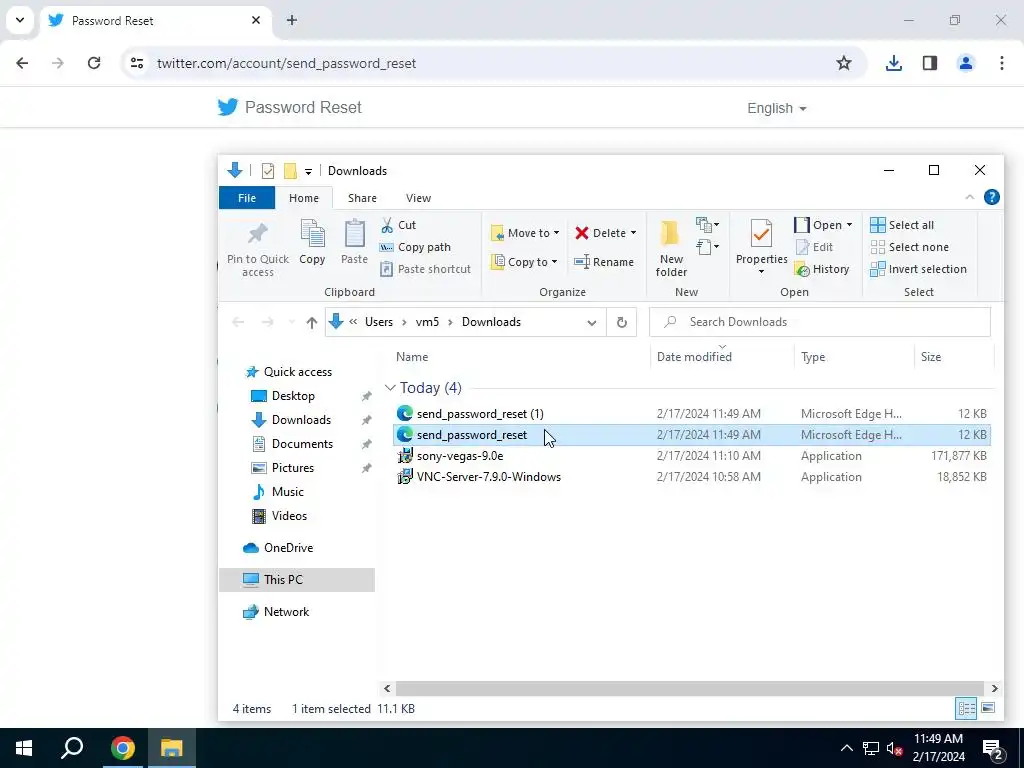Select This PC in navigation pane
Screen dimensions: 1024x768
pyautogui.click(x=282, y=580)
